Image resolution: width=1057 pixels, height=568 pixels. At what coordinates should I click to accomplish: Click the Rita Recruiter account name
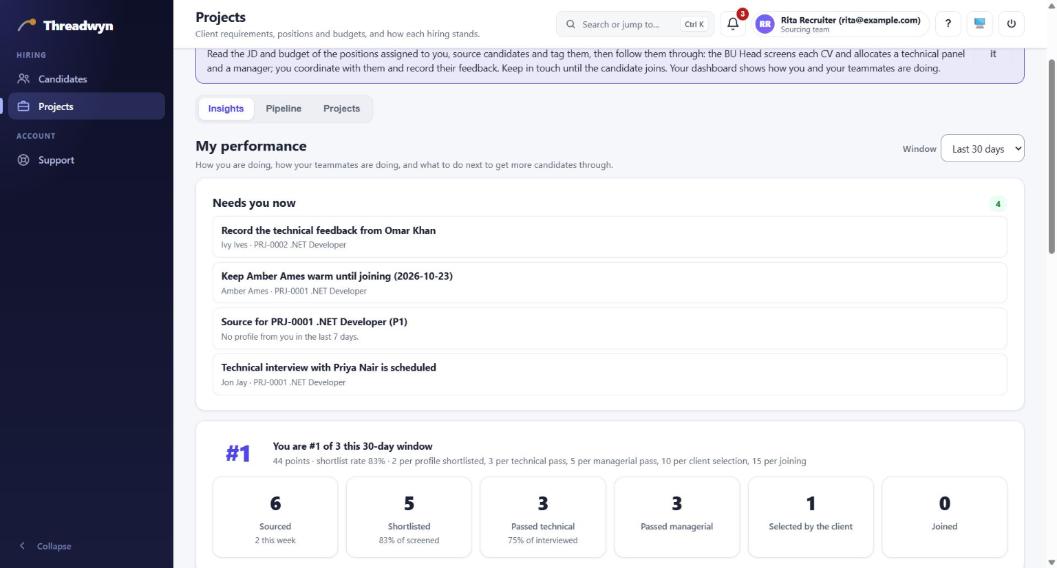click(x=850, y=20)
